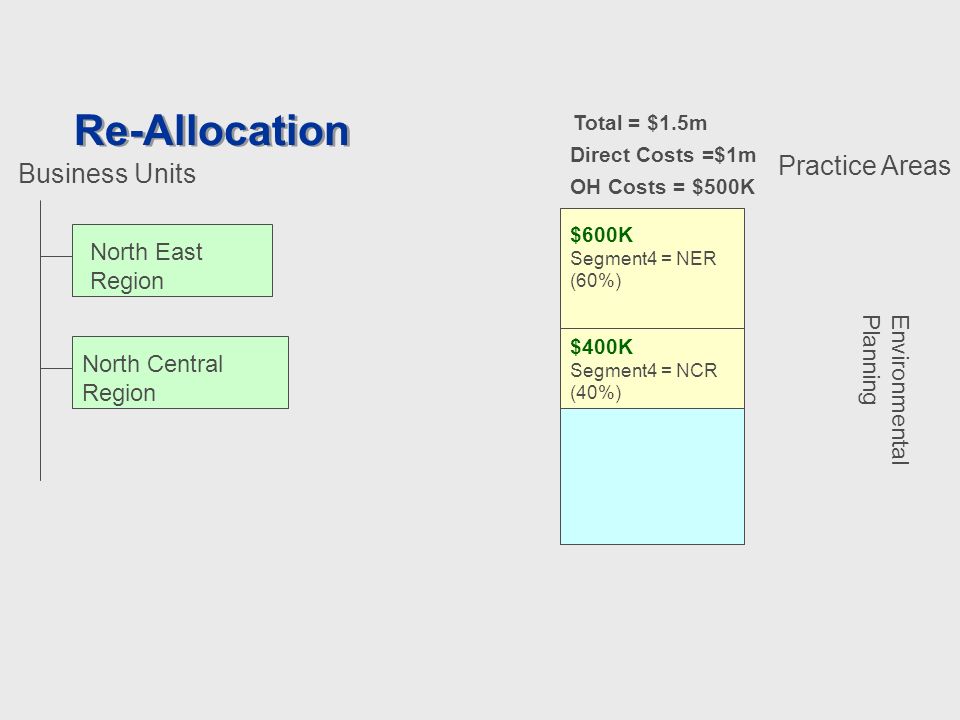
Task: Click the Practice Areas heading
Action: (864, 166)
